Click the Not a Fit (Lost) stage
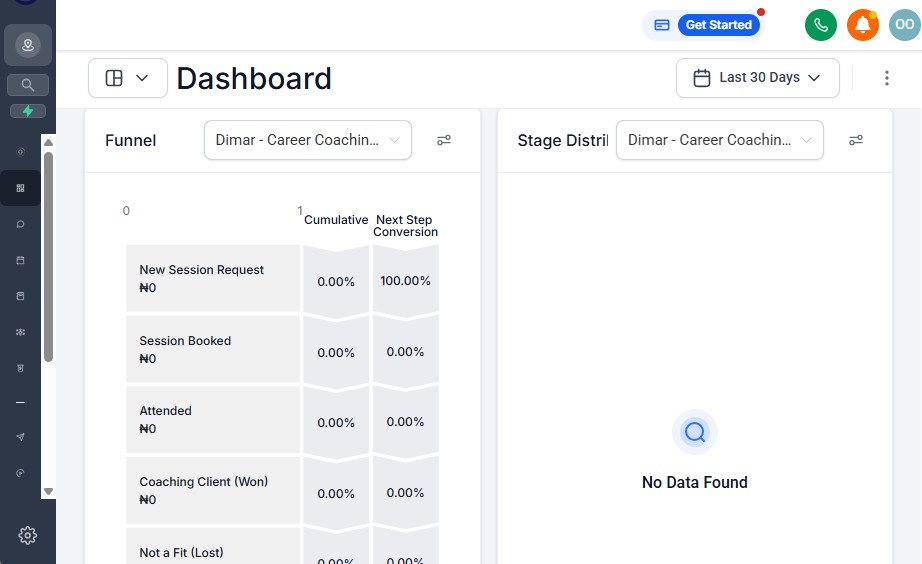The height and width of the screenshot is (564, 922). [213, 546]
